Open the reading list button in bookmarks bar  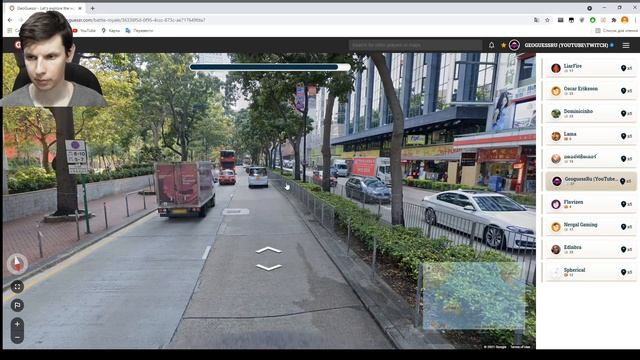[616, 31]
